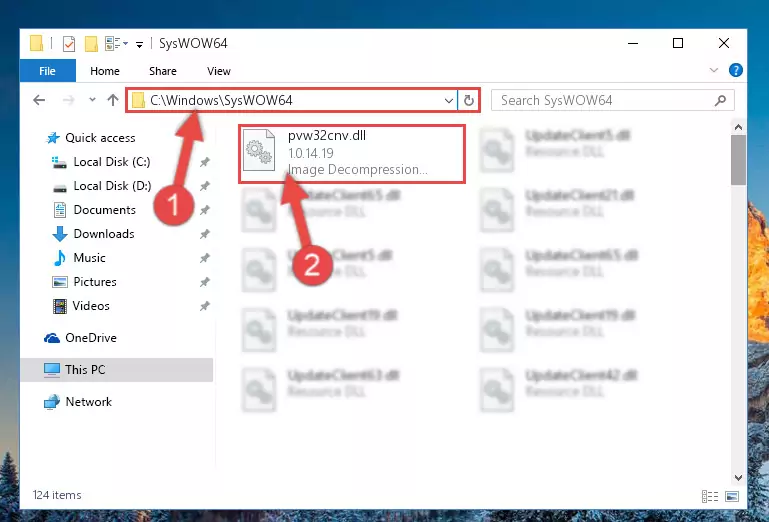Click the pin icon next to Documents
The height and width of the screenshot is (522, 769).
pos(205,210)
